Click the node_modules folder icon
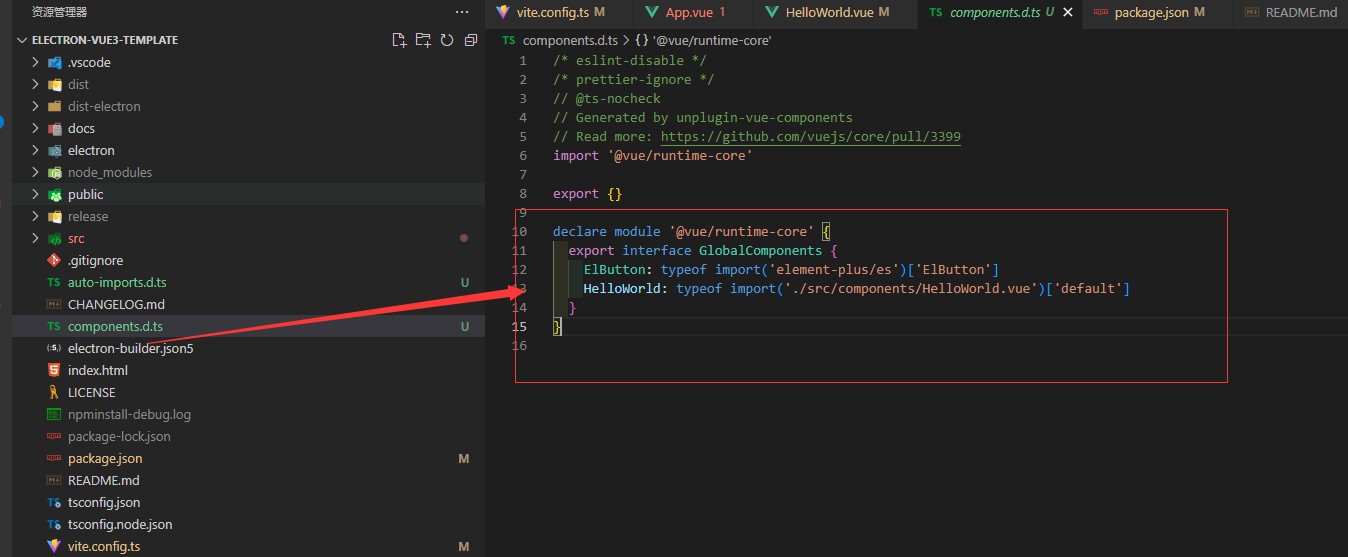1348x557 pixels. [x=55, y=172]
